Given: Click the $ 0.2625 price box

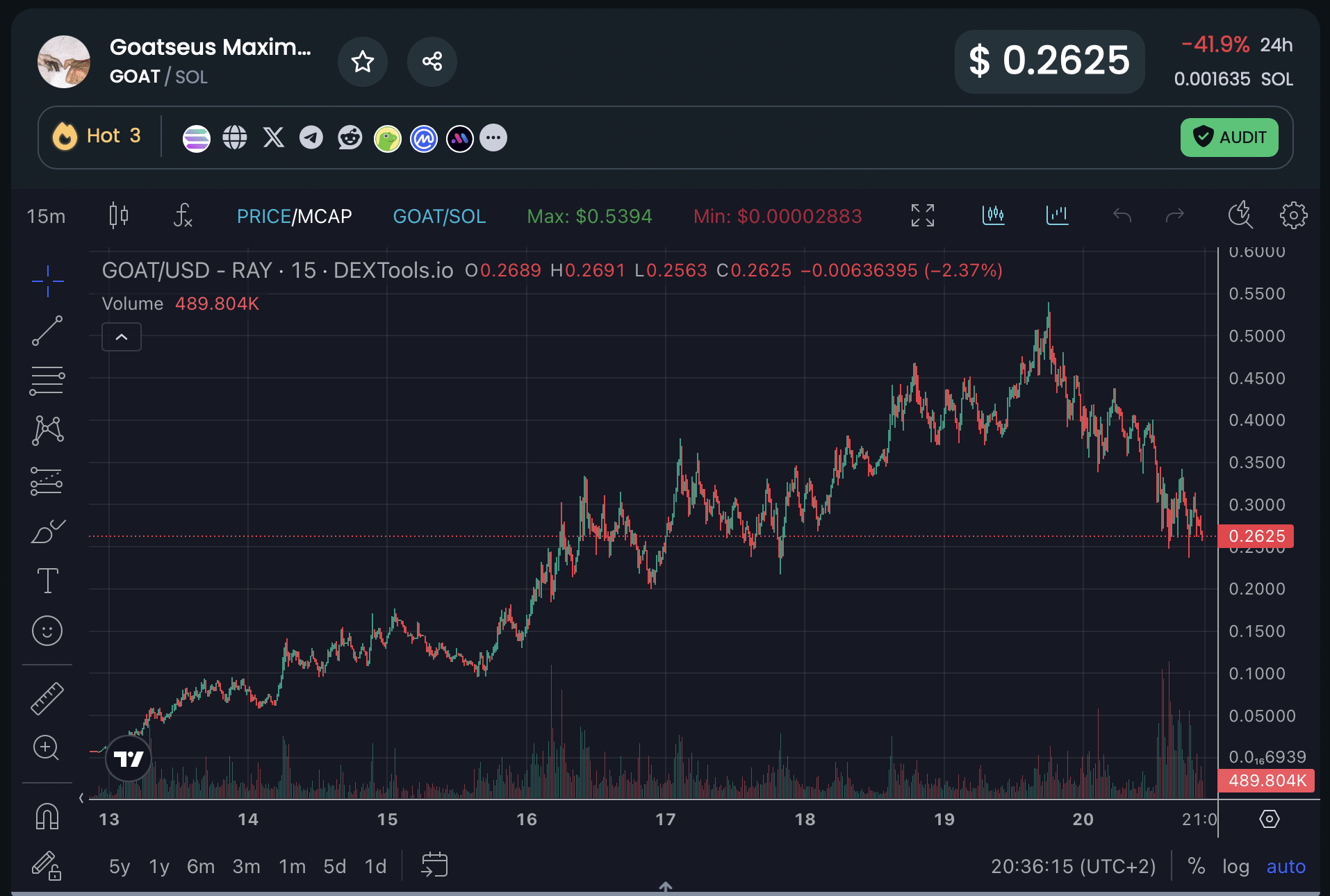Looking at the screenshot, I should [x=1049, y=61].
